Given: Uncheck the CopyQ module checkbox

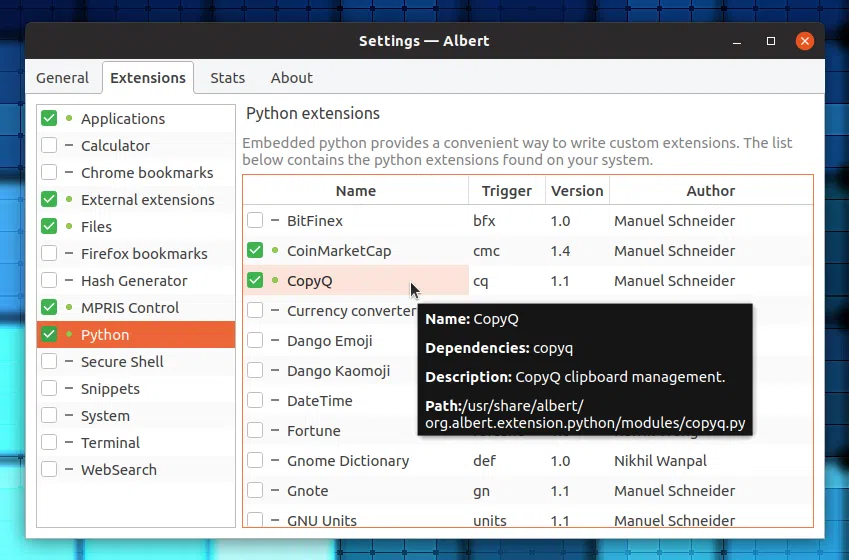Looking at the screenshot, I should (x=255, y=281).
